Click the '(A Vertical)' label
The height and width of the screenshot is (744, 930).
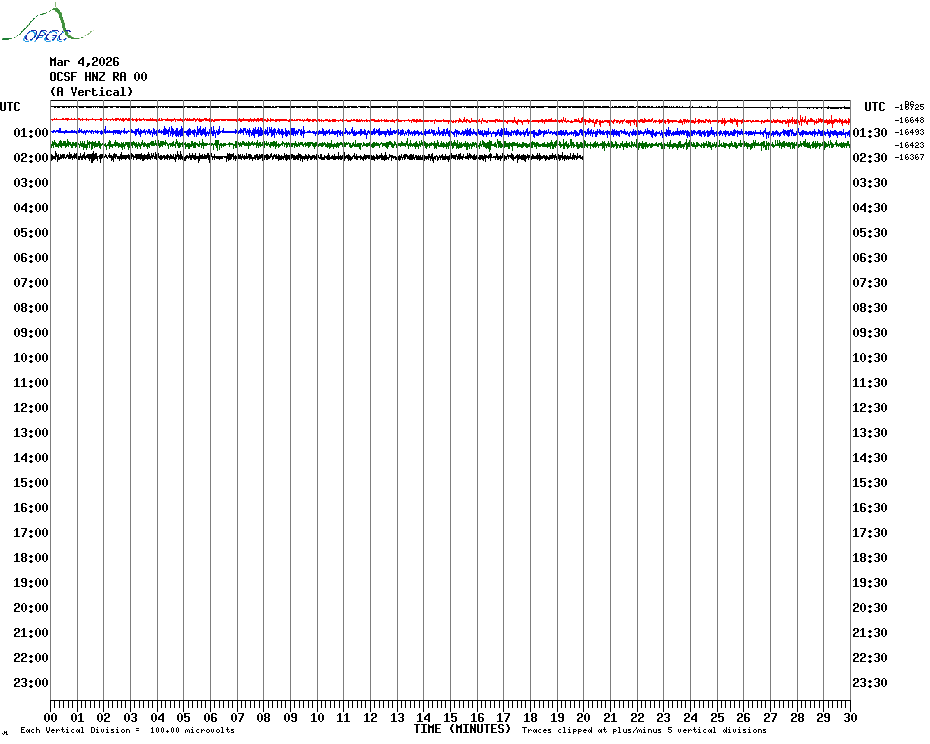[x=91, y=92]
